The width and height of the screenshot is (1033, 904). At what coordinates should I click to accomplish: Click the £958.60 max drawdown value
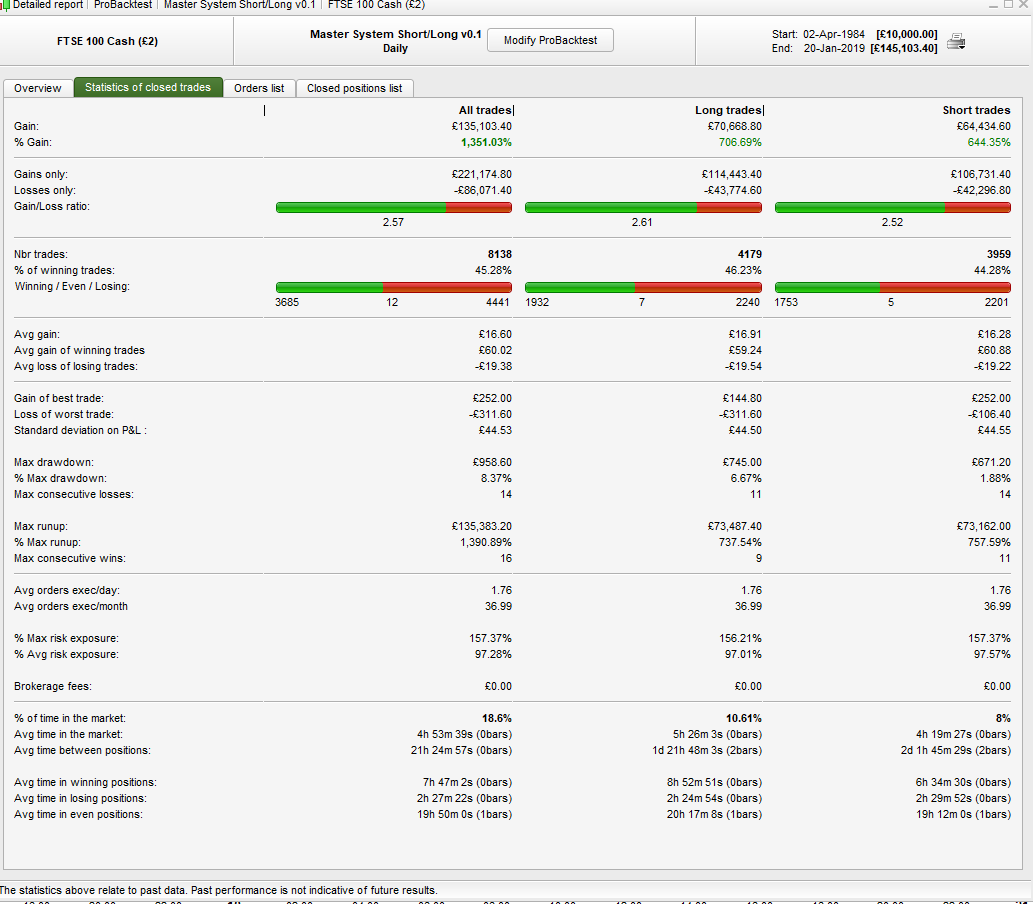click(492, 463)
